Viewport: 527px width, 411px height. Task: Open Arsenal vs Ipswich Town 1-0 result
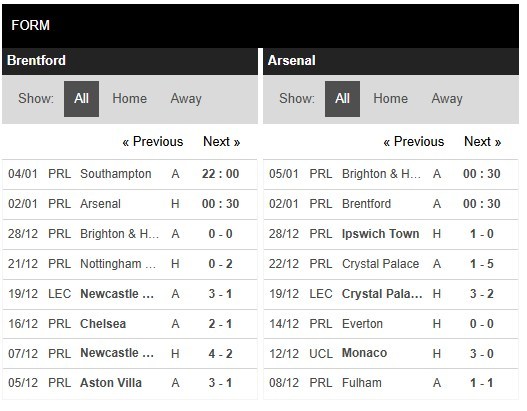[x=391, y=234]
